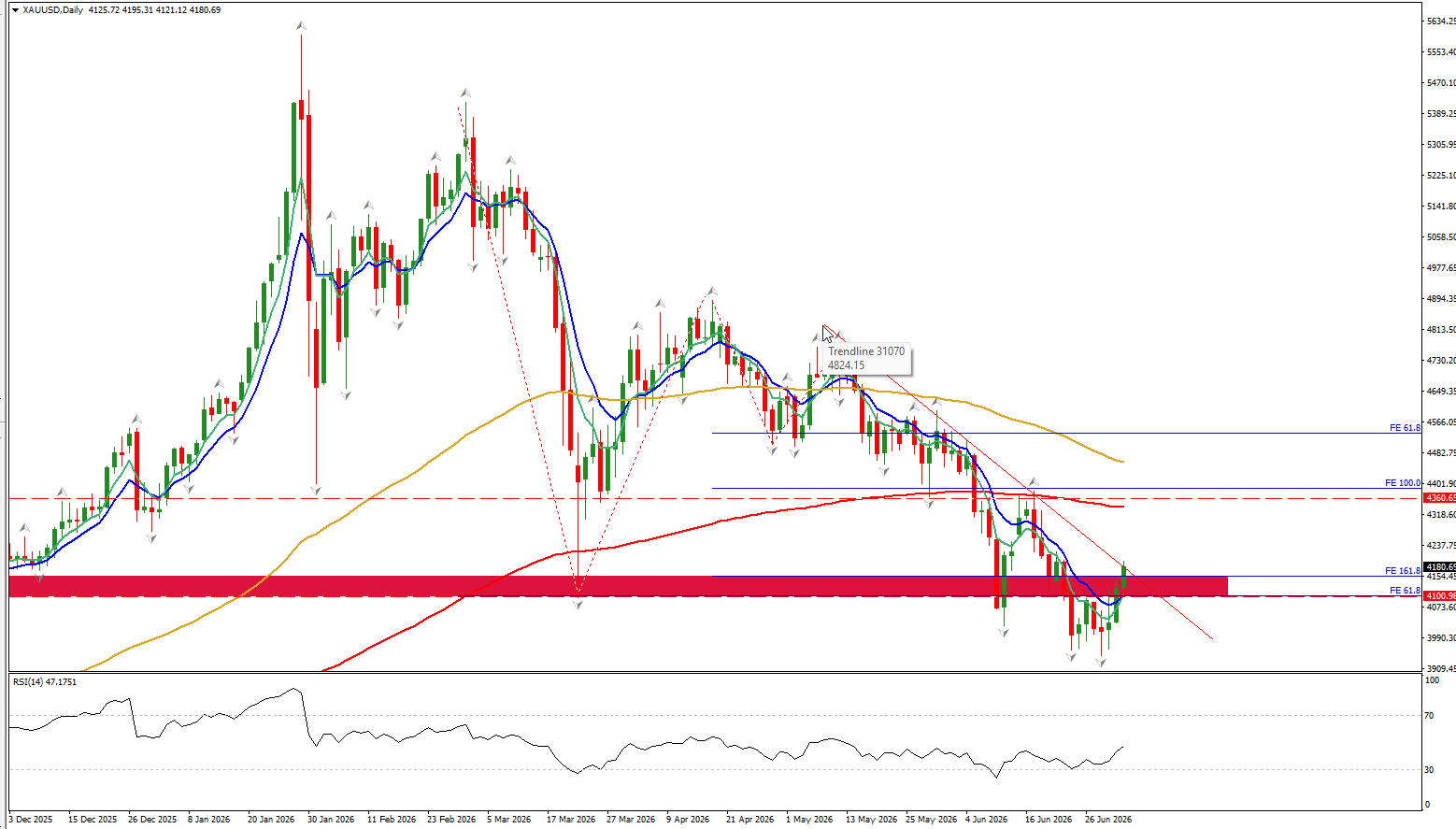
Task: Click the RSI scale 70 level label
Action: (x=1430, y=716)
